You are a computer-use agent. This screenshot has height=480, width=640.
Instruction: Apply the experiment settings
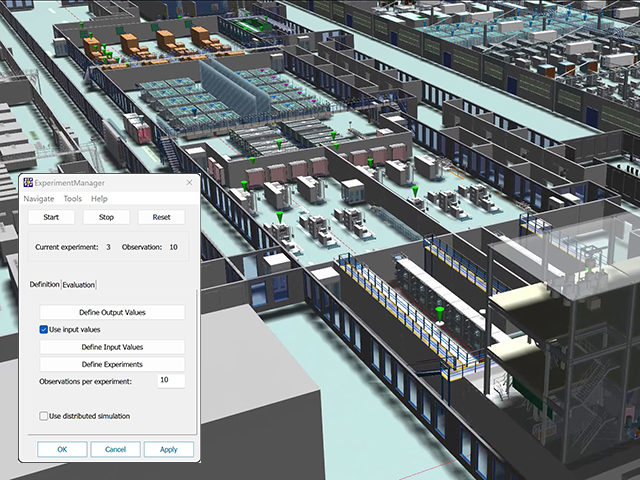[168, 450]
